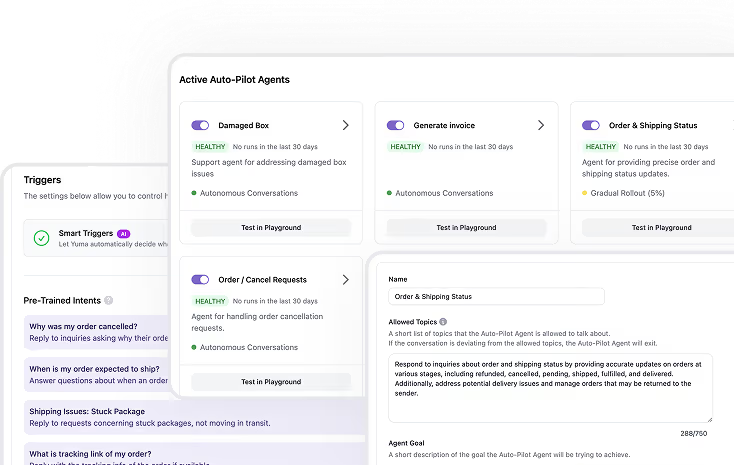This screenshot has width=734, height=465.
Task: Click HEALTHY badge on Order & Shipping Status
Action: pos(601,147)
